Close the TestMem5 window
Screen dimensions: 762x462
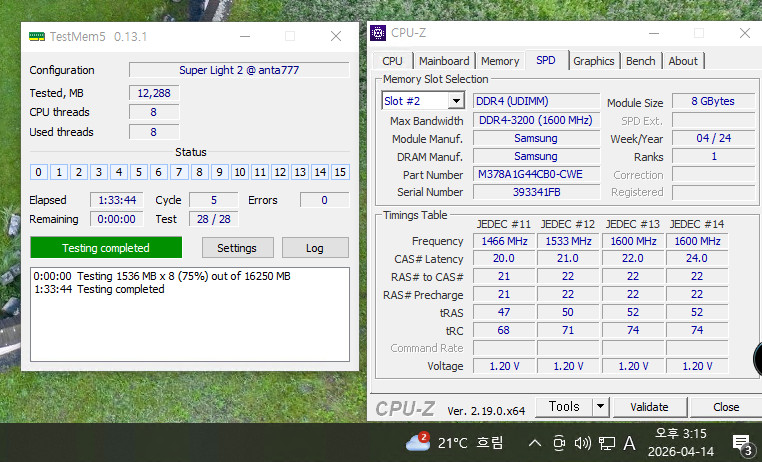pos(336,36)
